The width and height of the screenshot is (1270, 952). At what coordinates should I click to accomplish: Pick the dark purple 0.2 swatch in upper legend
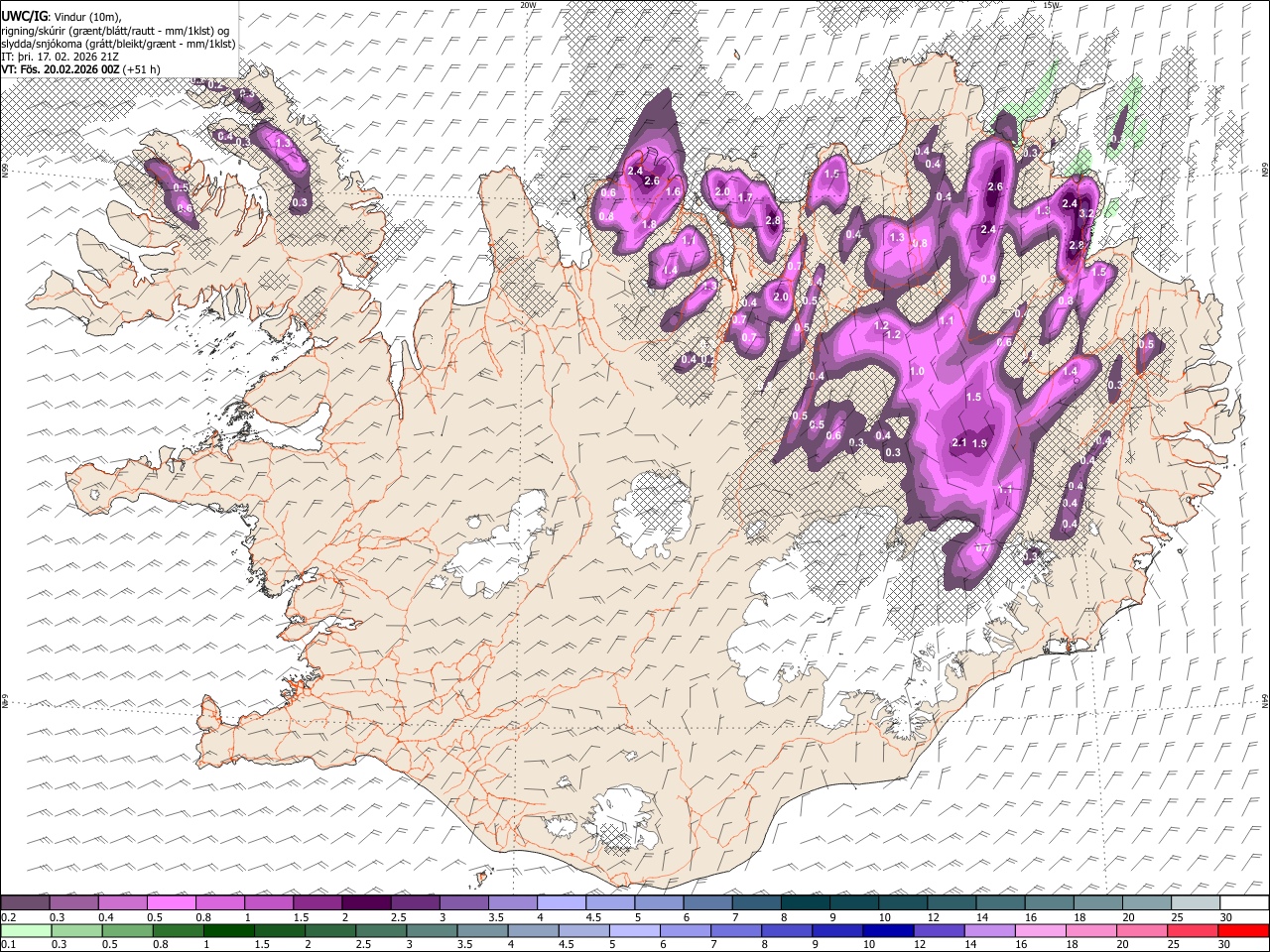tap(25, 903)
